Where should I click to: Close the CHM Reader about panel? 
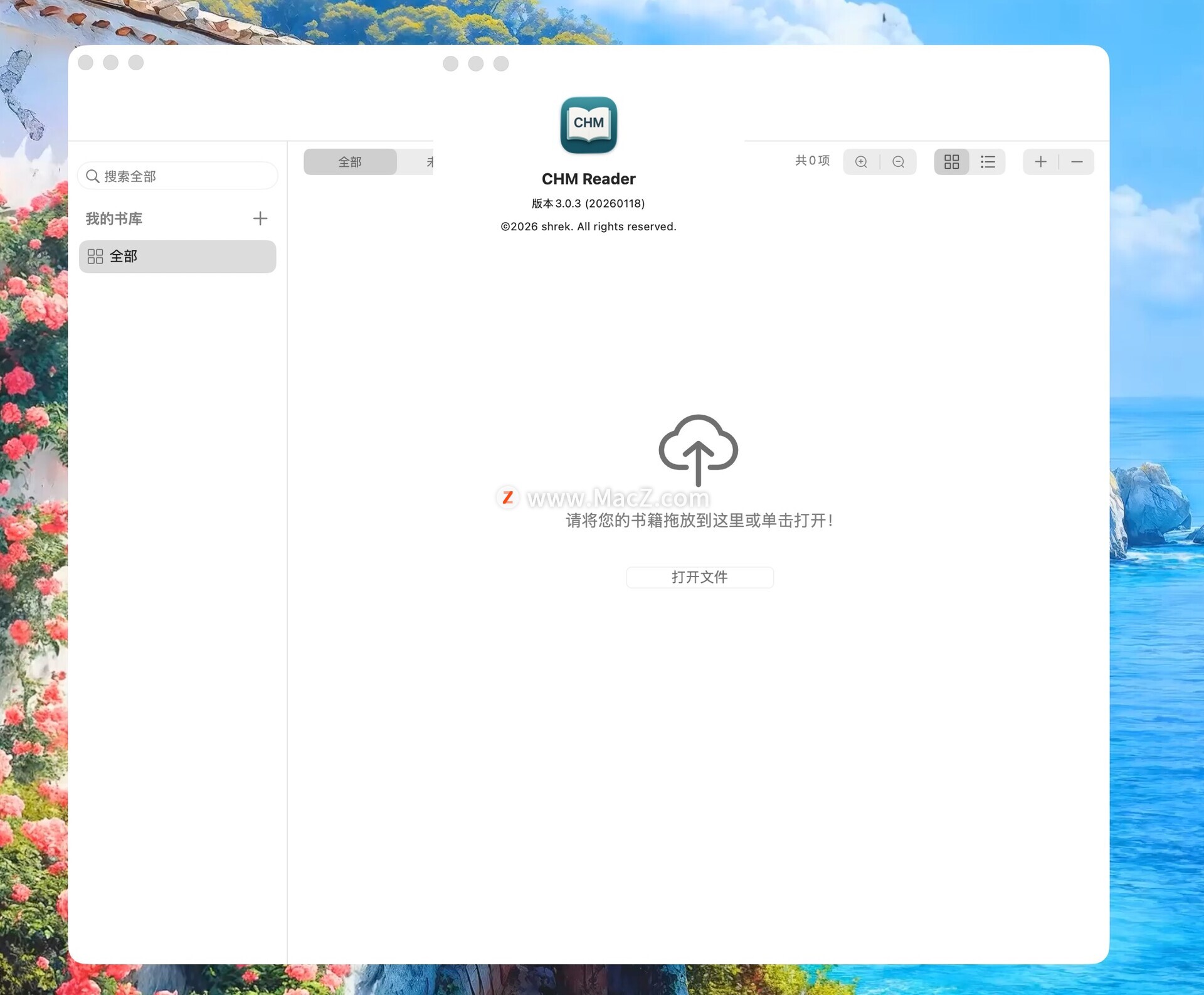[450, 63]
